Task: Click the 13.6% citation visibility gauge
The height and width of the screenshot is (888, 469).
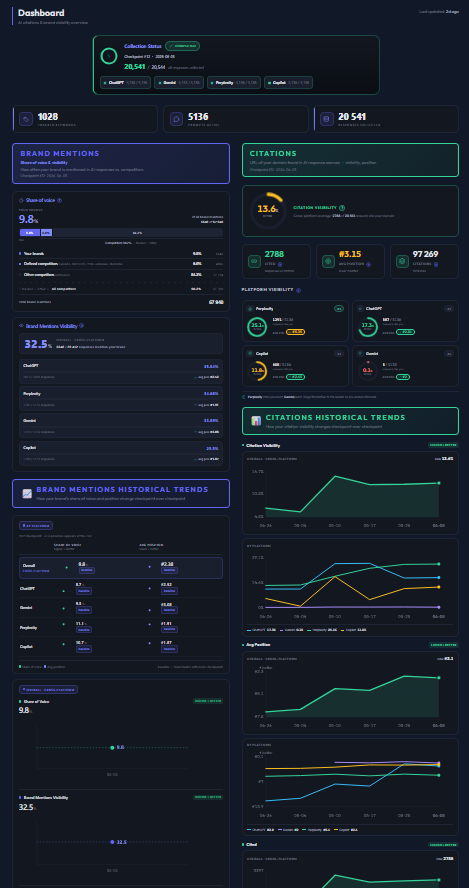Action: point(268,210)
